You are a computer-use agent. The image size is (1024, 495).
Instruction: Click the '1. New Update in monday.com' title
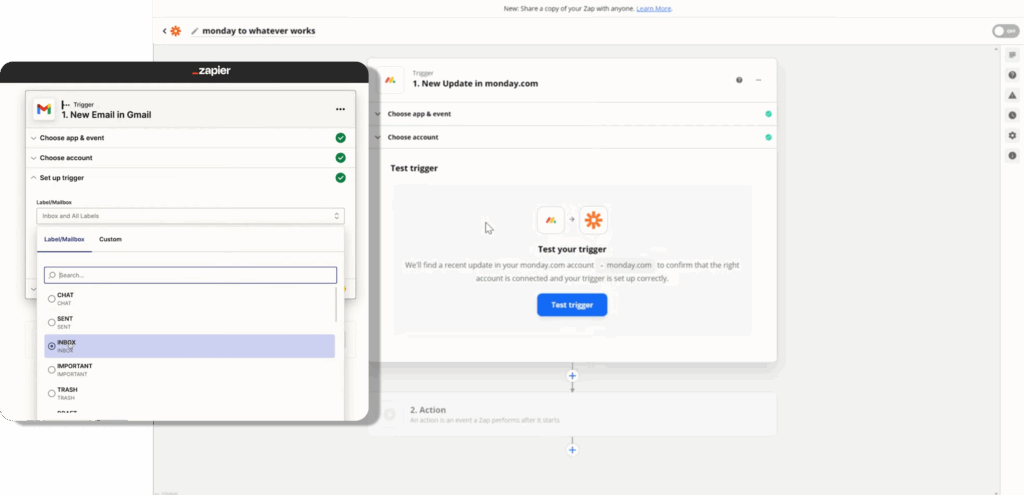coord(475,84)
